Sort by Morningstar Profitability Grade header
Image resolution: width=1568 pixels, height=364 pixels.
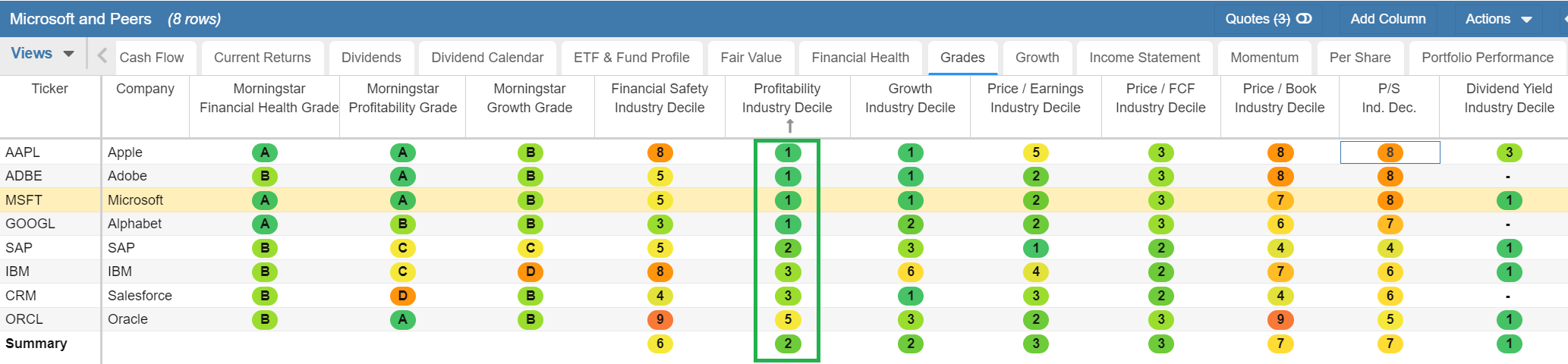pyautogui.click(x=402, y=98)
